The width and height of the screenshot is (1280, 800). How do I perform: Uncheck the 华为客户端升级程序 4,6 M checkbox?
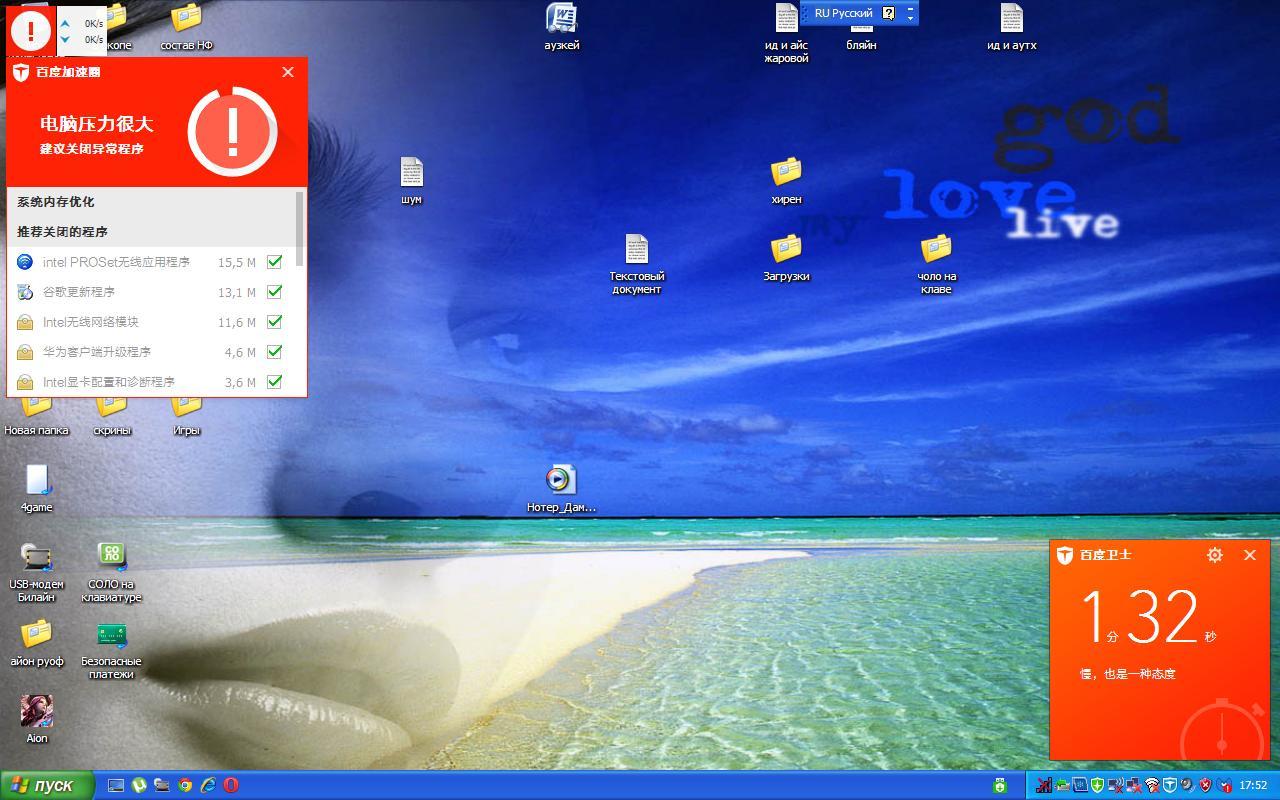[274, 352]
